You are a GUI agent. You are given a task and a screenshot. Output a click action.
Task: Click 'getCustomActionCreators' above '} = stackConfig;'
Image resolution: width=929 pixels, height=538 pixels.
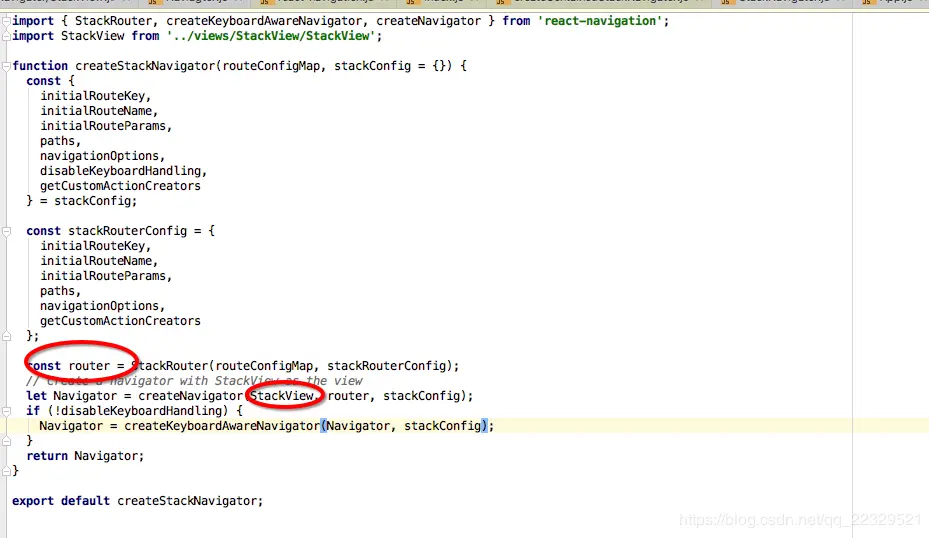point(120,186)
